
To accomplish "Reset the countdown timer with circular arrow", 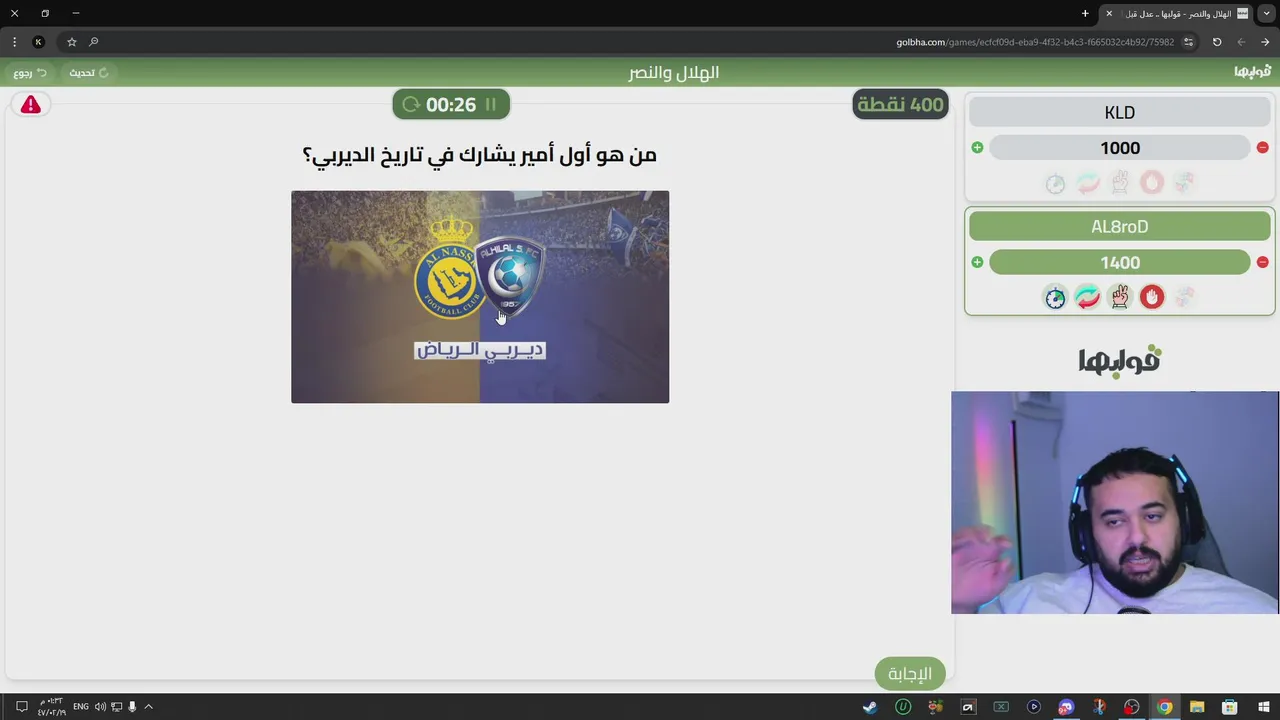I will tap(411, 104).
